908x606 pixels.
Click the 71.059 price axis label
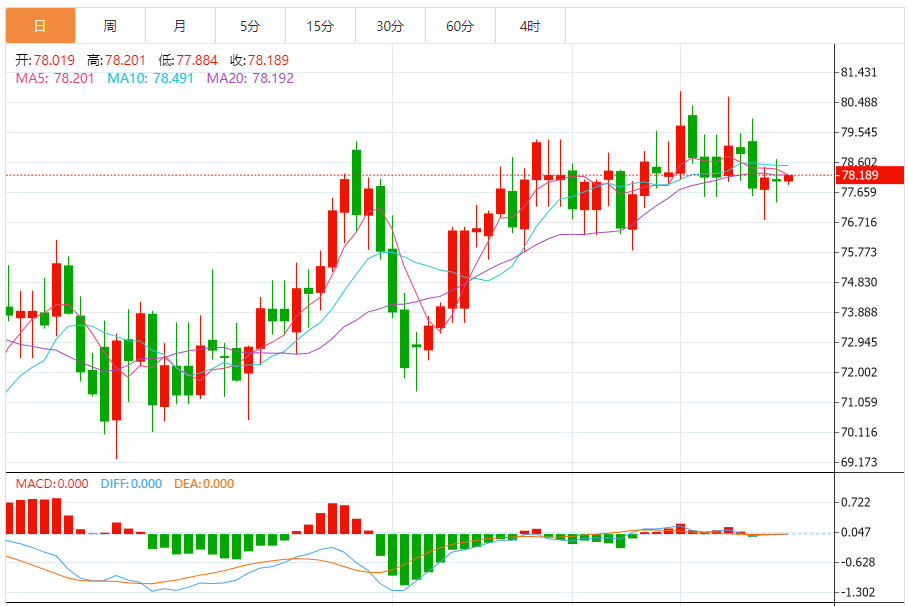[859, 402]
